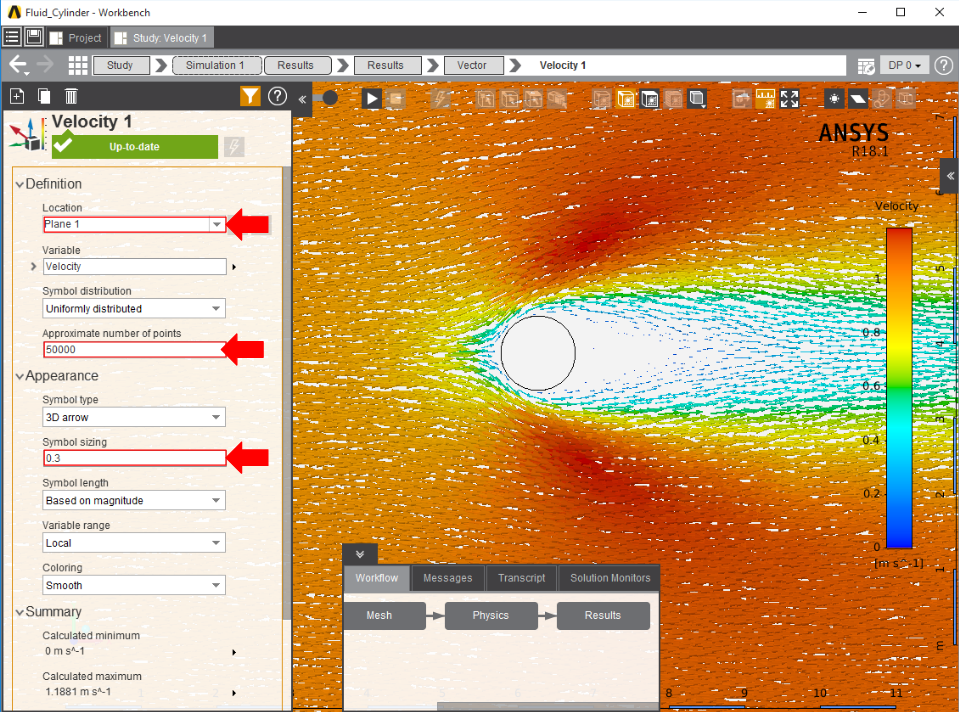Image resolution: width=959 pixels, height=712 pixels.
Task: Click the dark wireframe cube display icon
Action: 650,98
